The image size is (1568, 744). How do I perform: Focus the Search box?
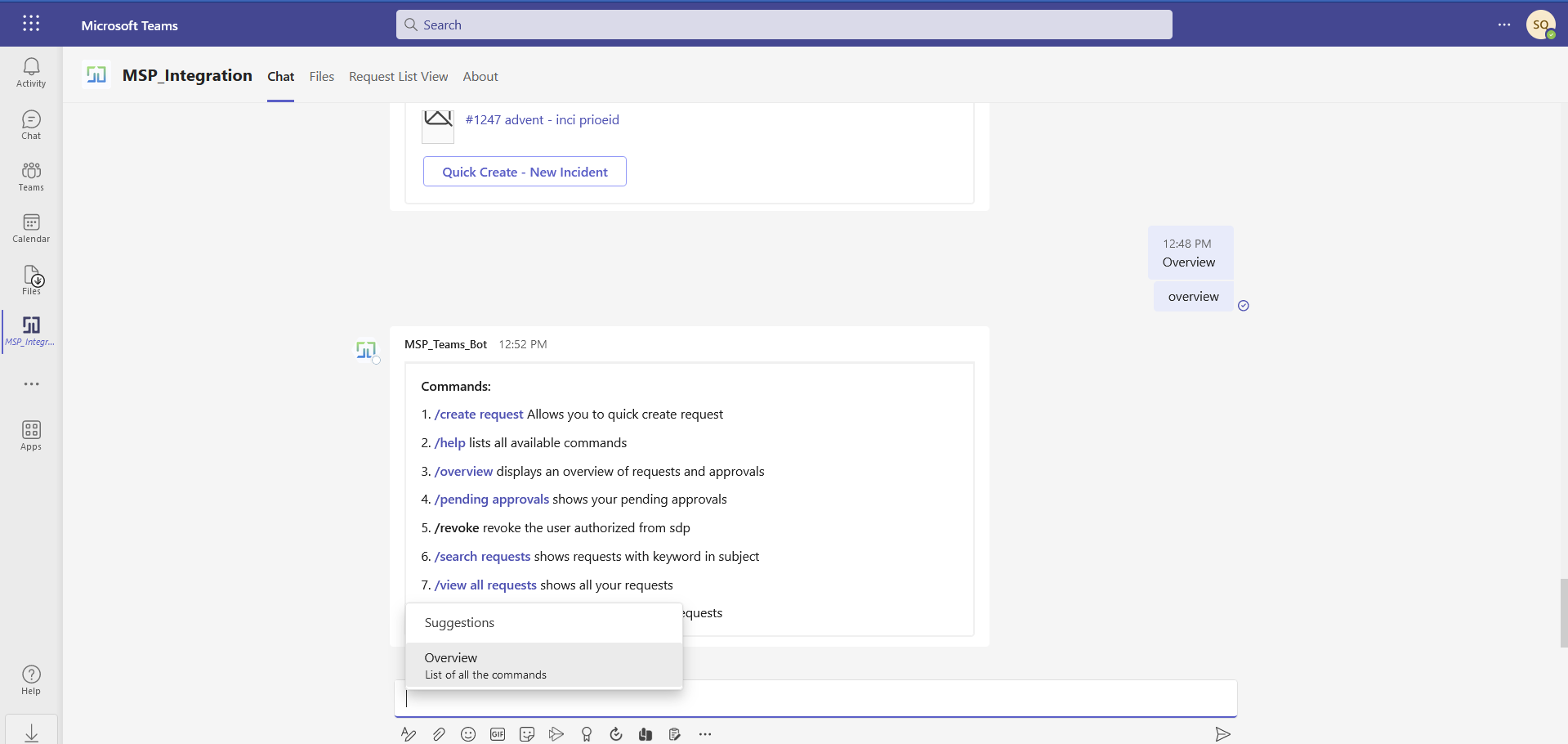(784, 25)
